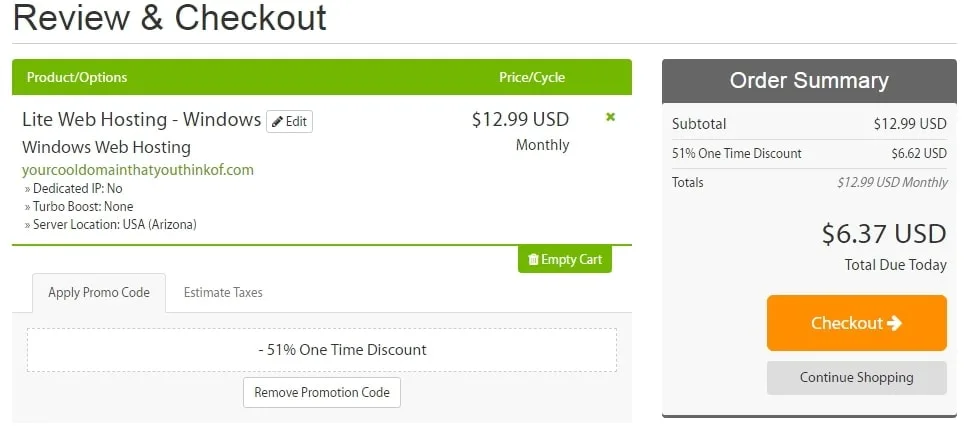Switch to the Estimate Taxes tab
973x426 pixels.
click(x=223, y=293)
